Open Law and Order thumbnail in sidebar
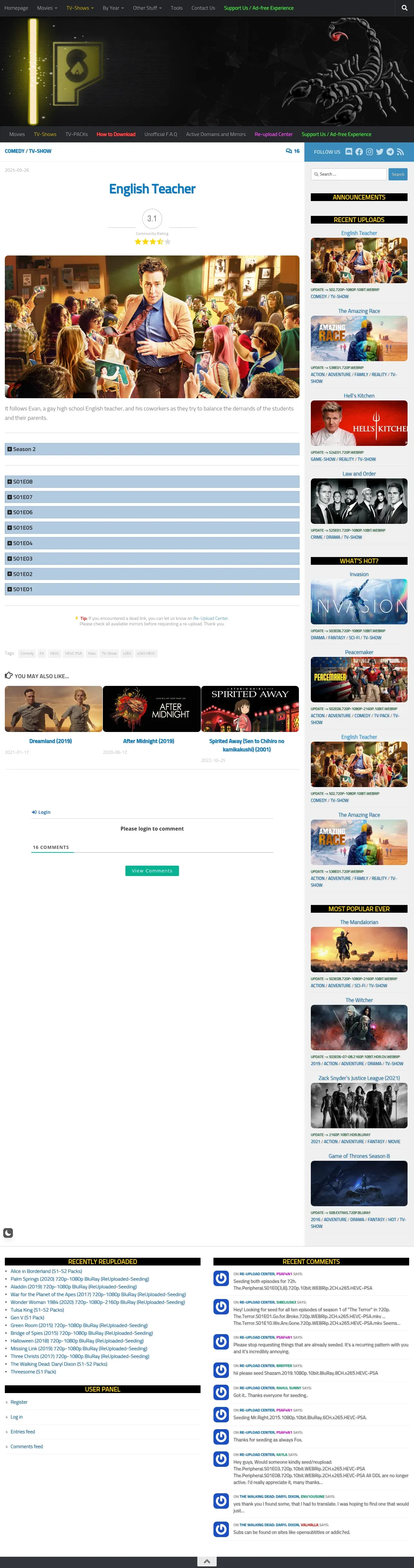Viewport: 414px width, 1568px height. coord(359,501)
